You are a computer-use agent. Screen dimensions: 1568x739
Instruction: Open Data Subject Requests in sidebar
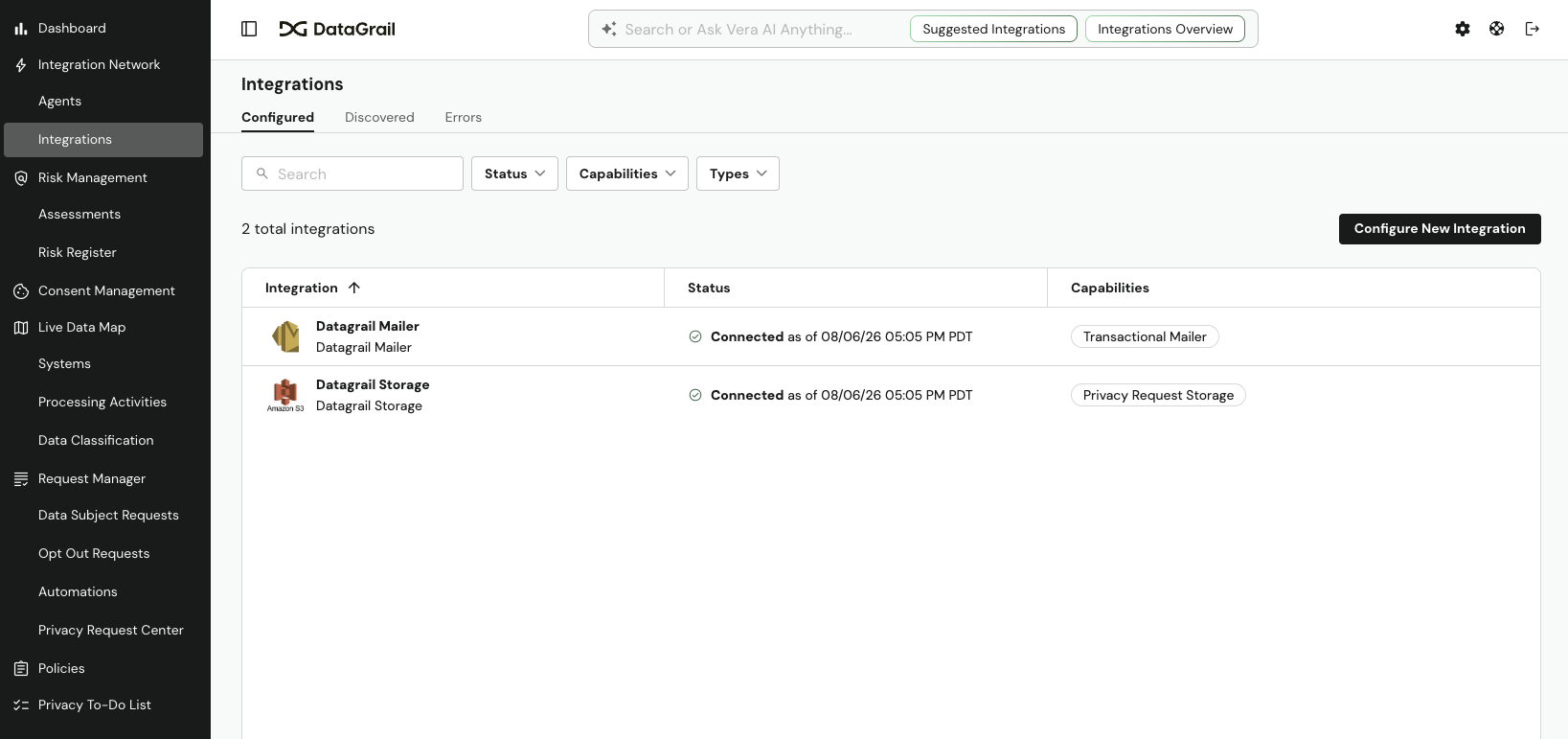click(108, 516)
